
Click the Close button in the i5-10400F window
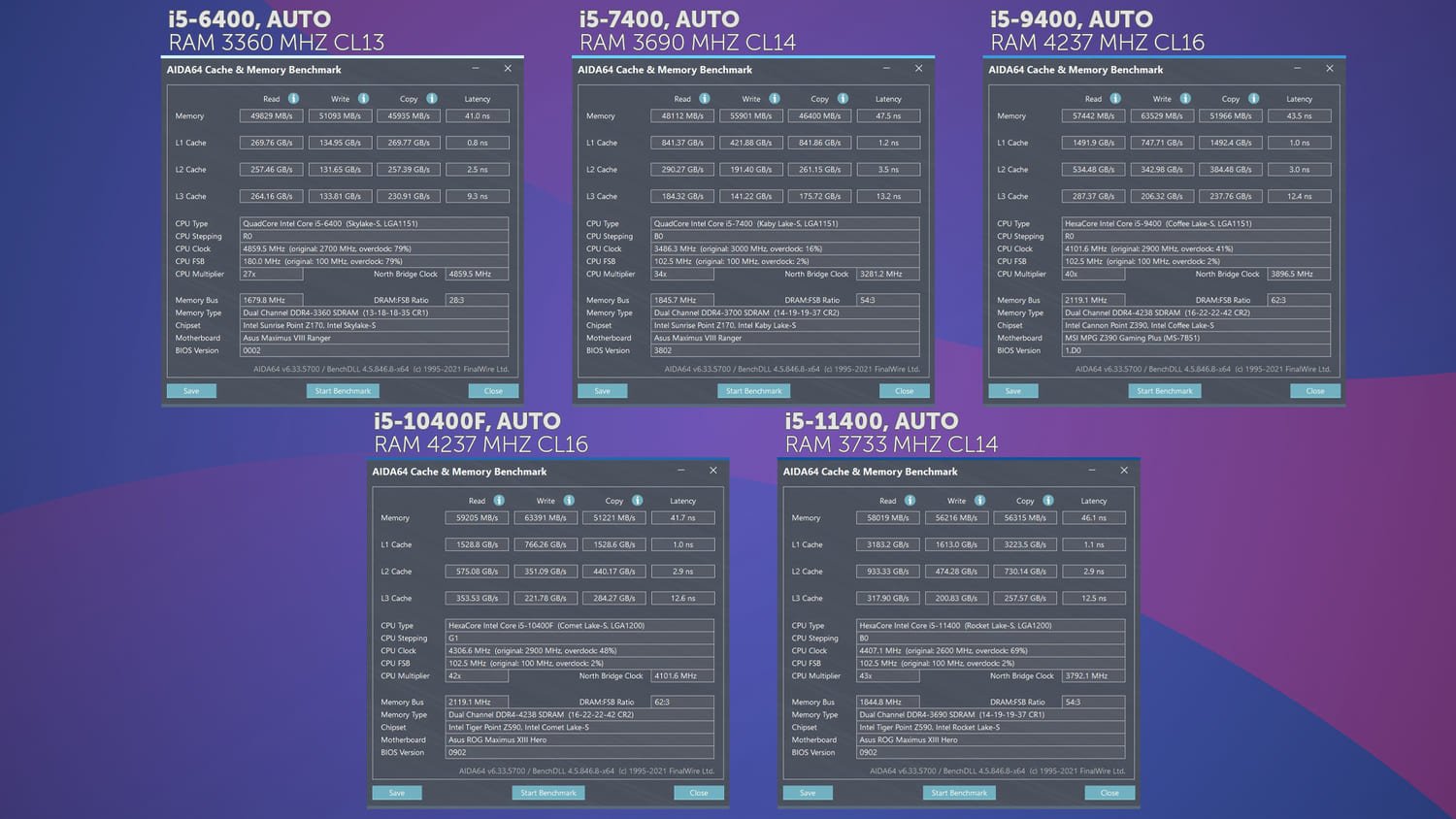click(699, 793)
